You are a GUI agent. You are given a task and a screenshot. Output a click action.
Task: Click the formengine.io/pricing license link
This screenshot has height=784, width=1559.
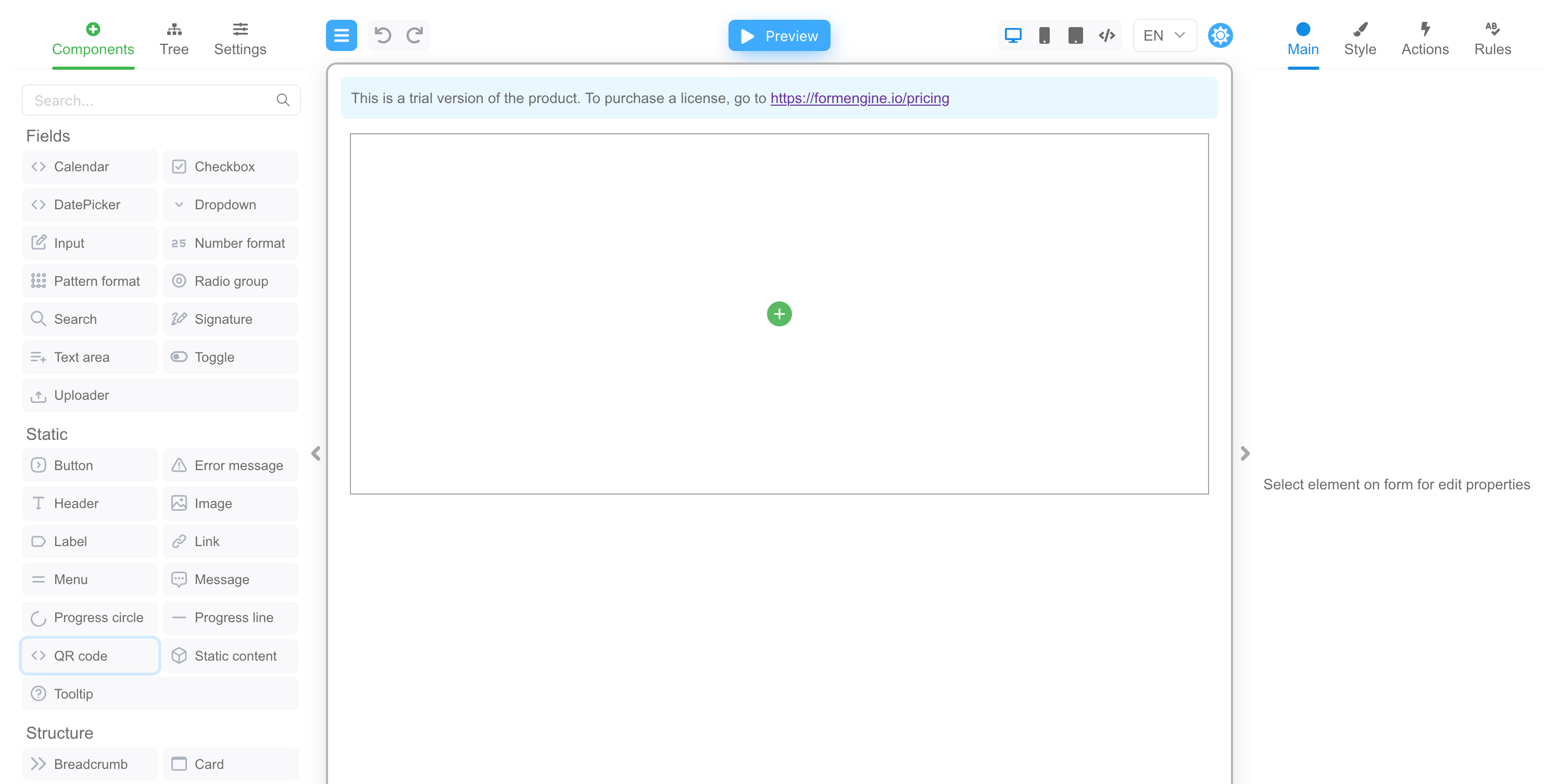(x=859, y=98)
